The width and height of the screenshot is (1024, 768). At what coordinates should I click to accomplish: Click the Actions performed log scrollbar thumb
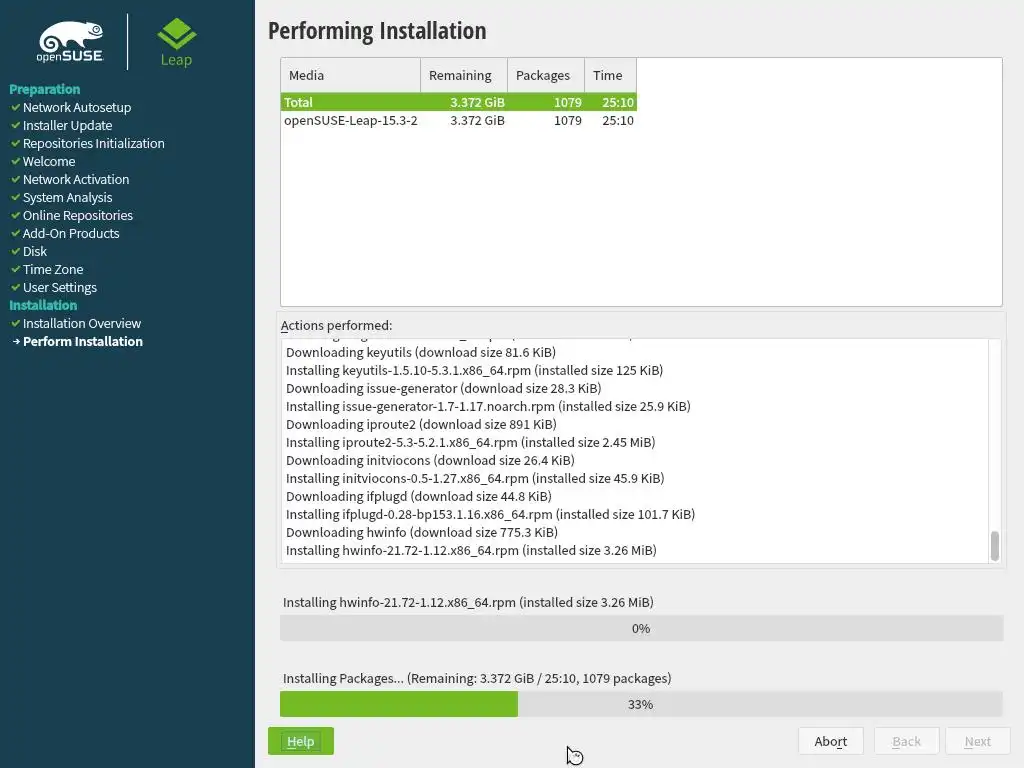(x=995, y=546)
